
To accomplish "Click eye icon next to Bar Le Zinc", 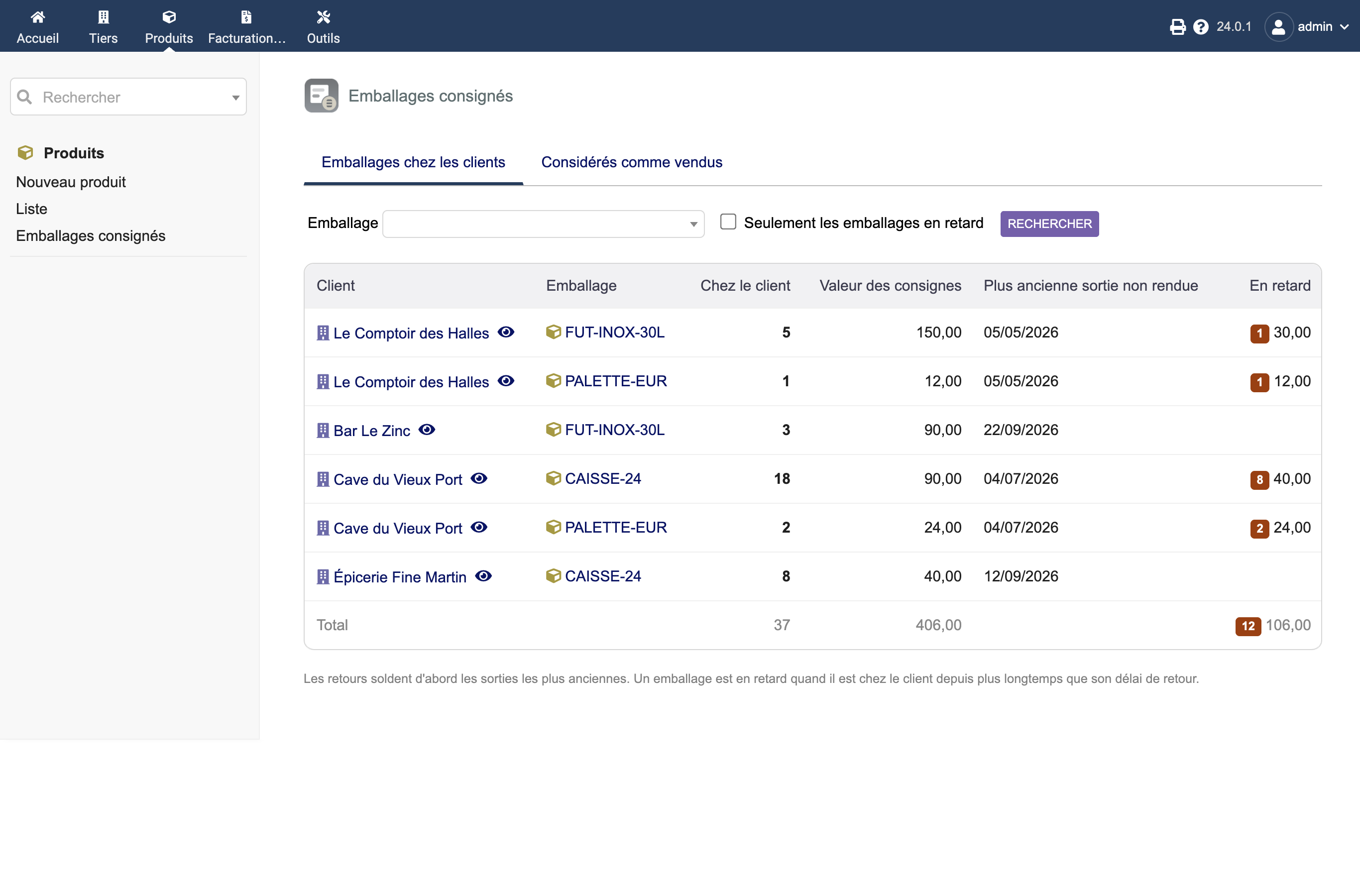I will [427, 429].
